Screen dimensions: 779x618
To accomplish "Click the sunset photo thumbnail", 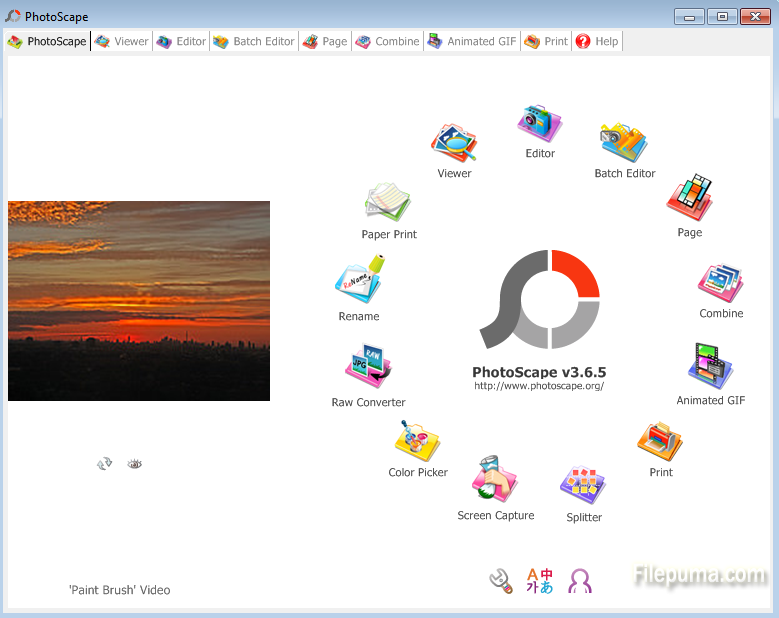I will coord(139,301).
